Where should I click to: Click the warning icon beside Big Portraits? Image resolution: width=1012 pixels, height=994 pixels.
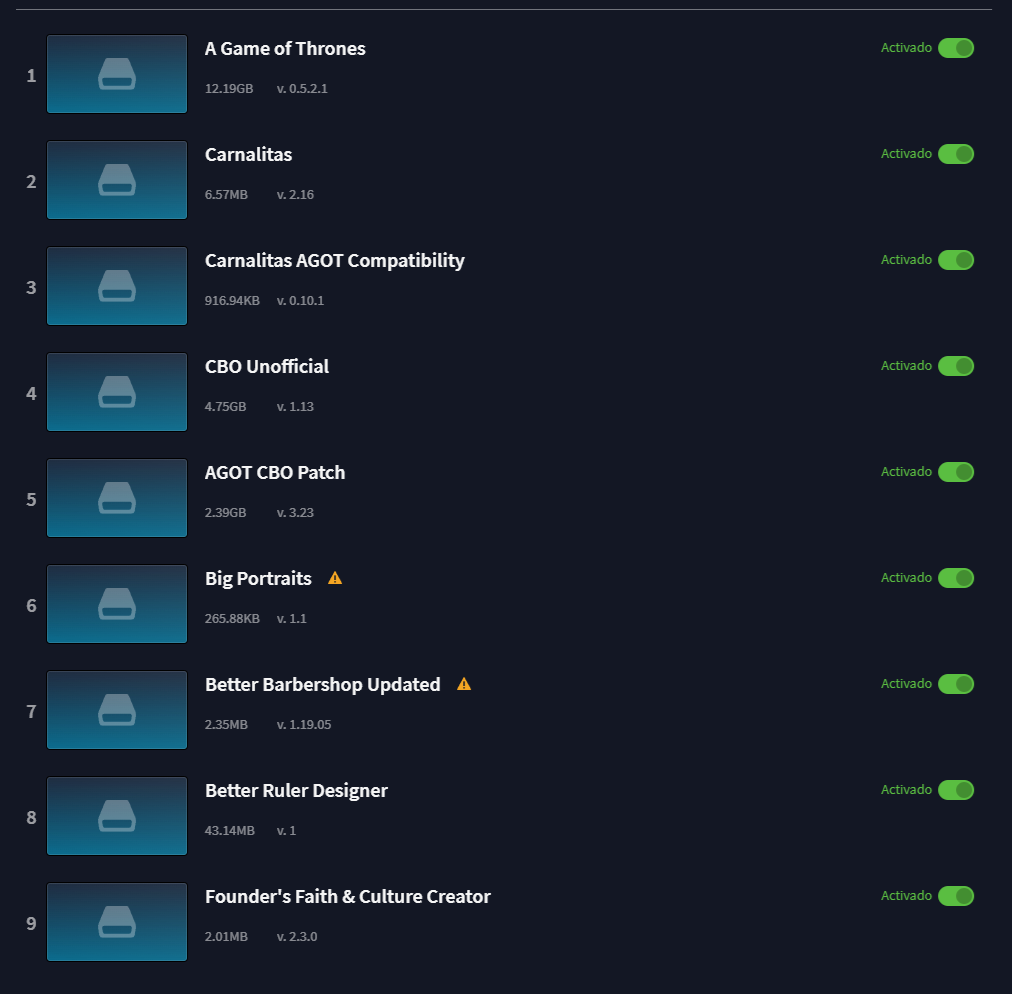point(335,578)
